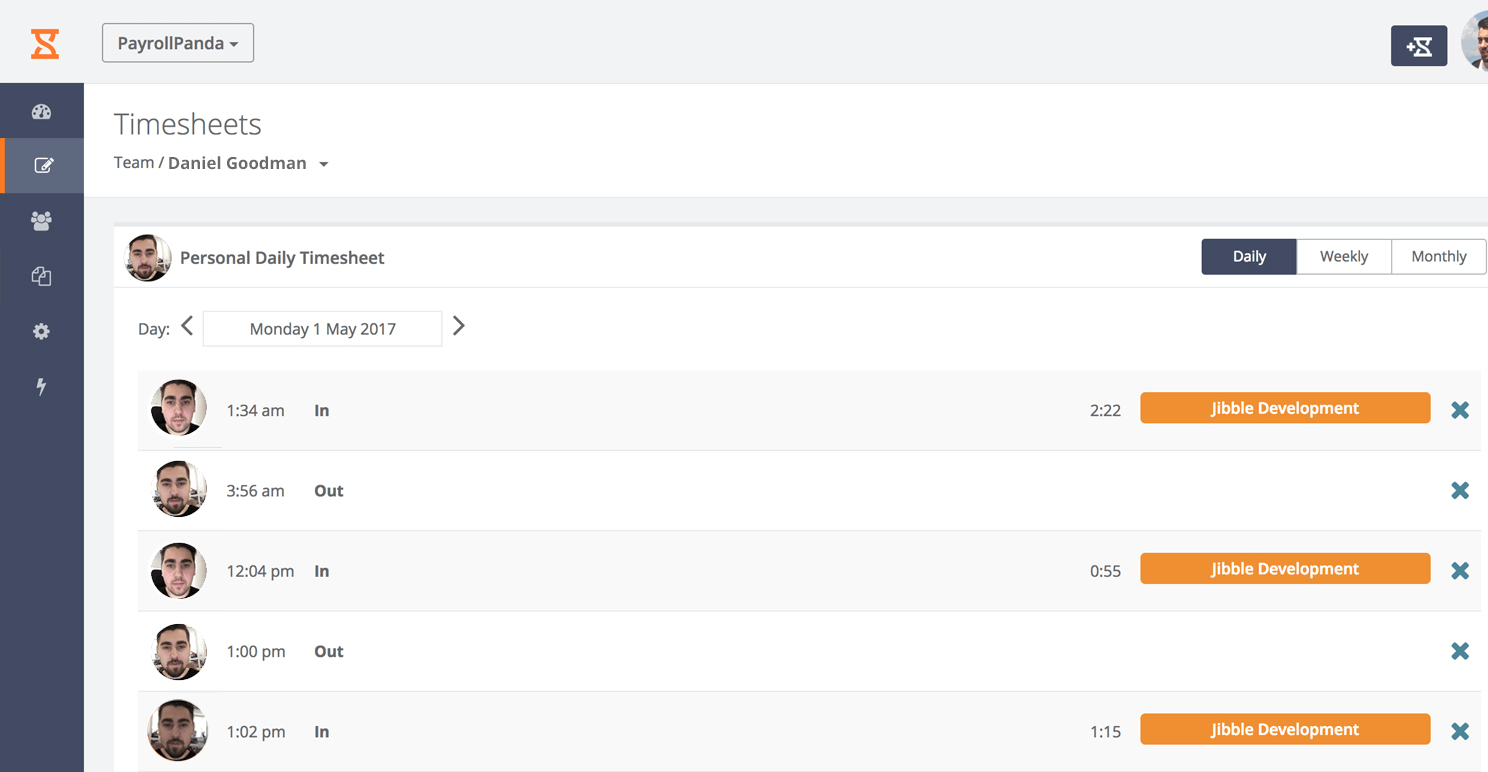Open the dashboard gauge sidebar icon
The height and width of the screenshot is (772, 1488).
pos(41,112)
